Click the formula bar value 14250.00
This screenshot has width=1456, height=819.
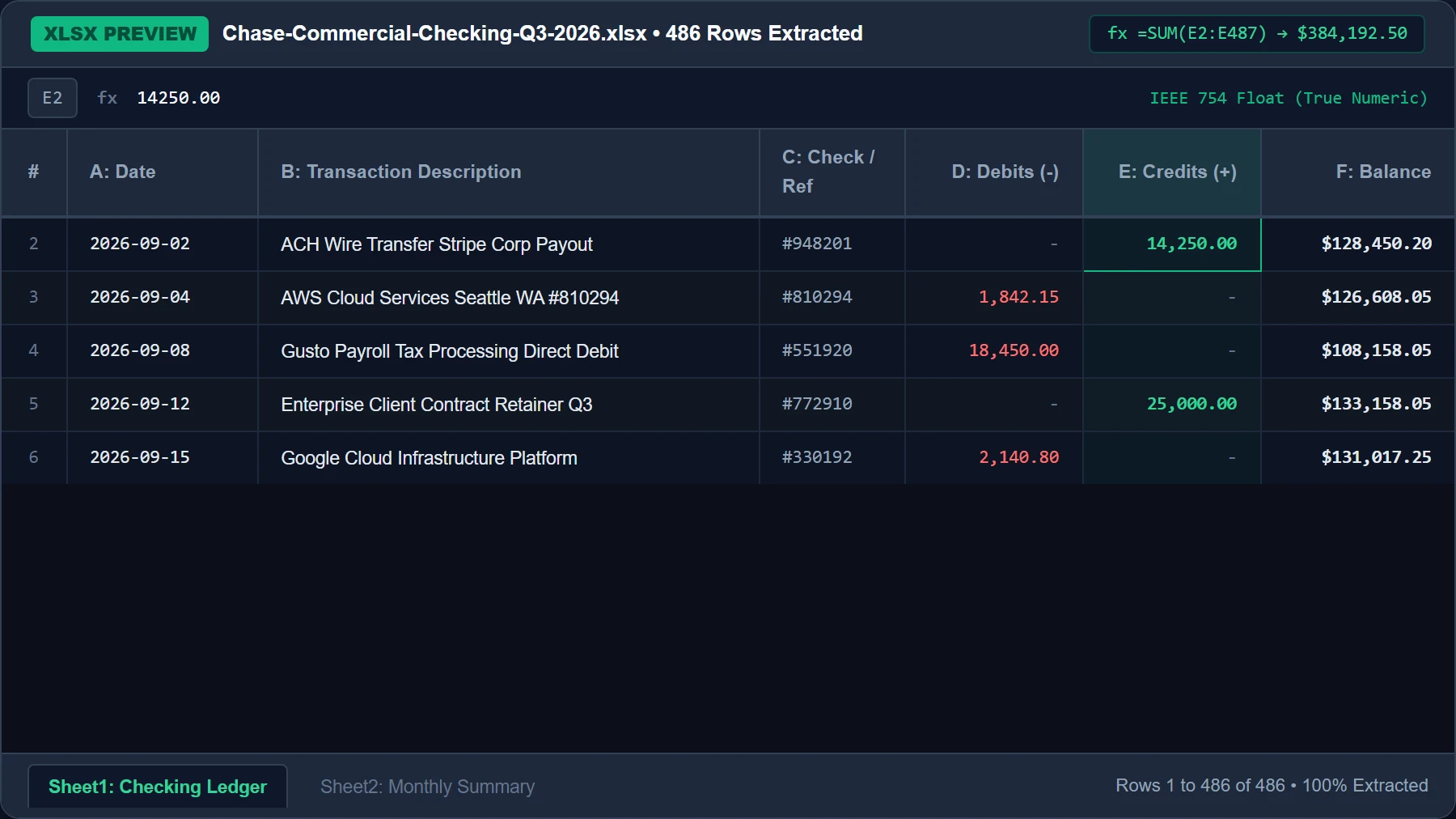(x=179, y=98)
